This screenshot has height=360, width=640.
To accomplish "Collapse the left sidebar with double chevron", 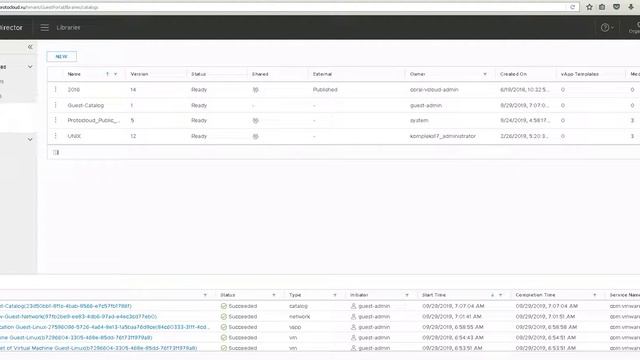I will (x=30, y=47).
